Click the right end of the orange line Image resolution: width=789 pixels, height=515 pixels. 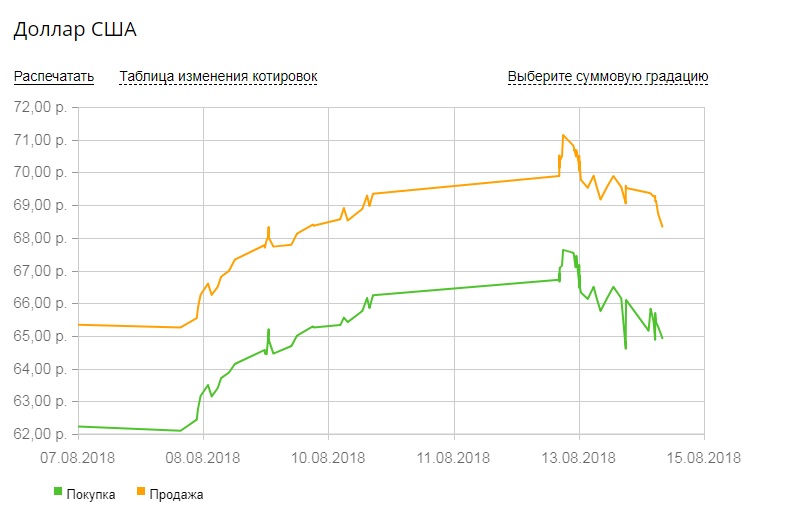pos(663,227)
